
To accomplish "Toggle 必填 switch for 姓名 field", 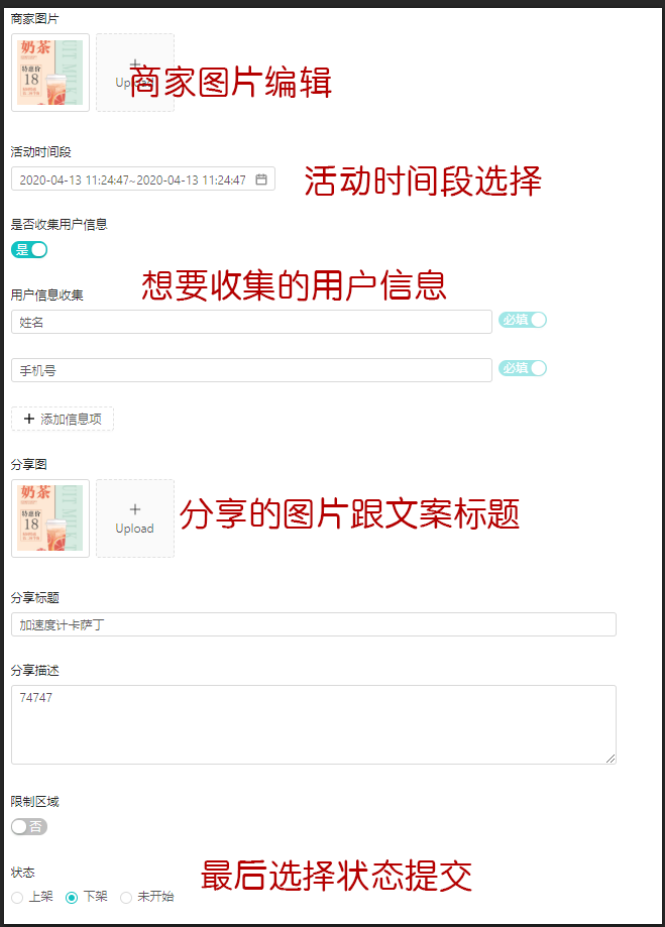I will tap(523, 320).
